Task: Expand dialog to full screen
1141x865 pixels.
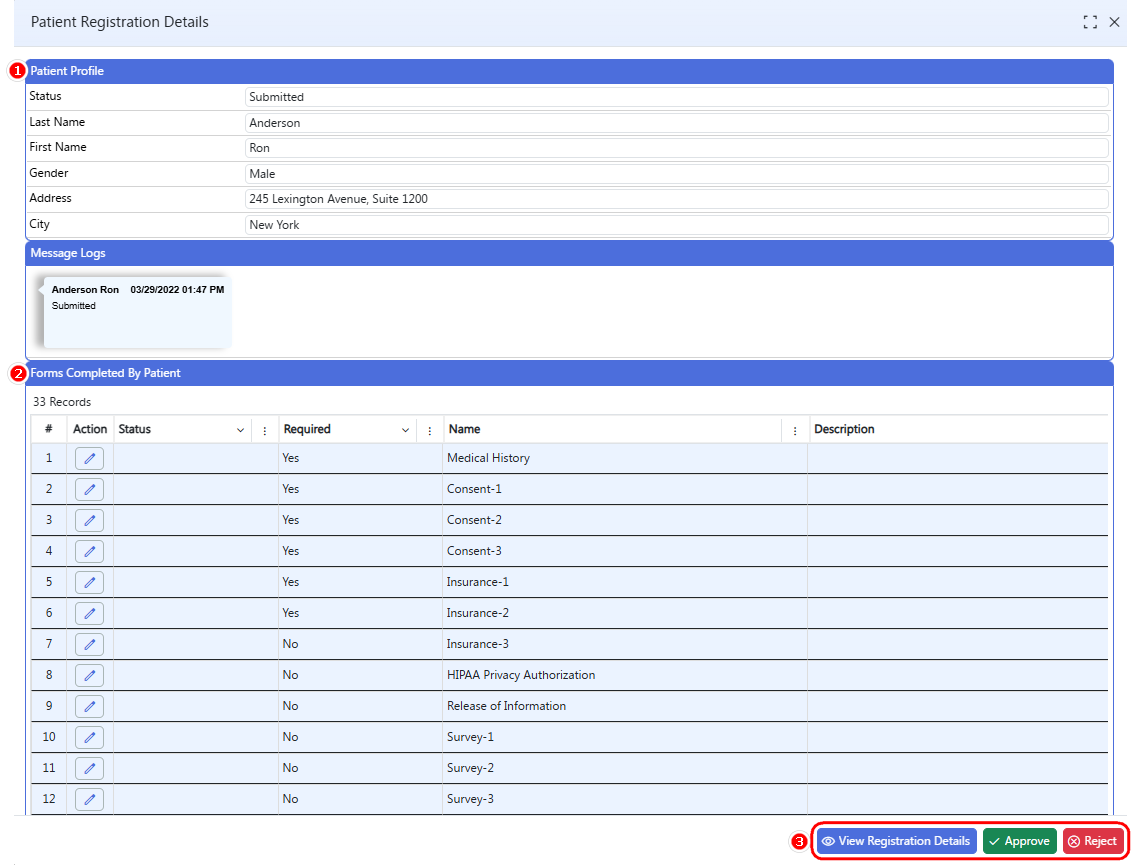Action: 1090,23
